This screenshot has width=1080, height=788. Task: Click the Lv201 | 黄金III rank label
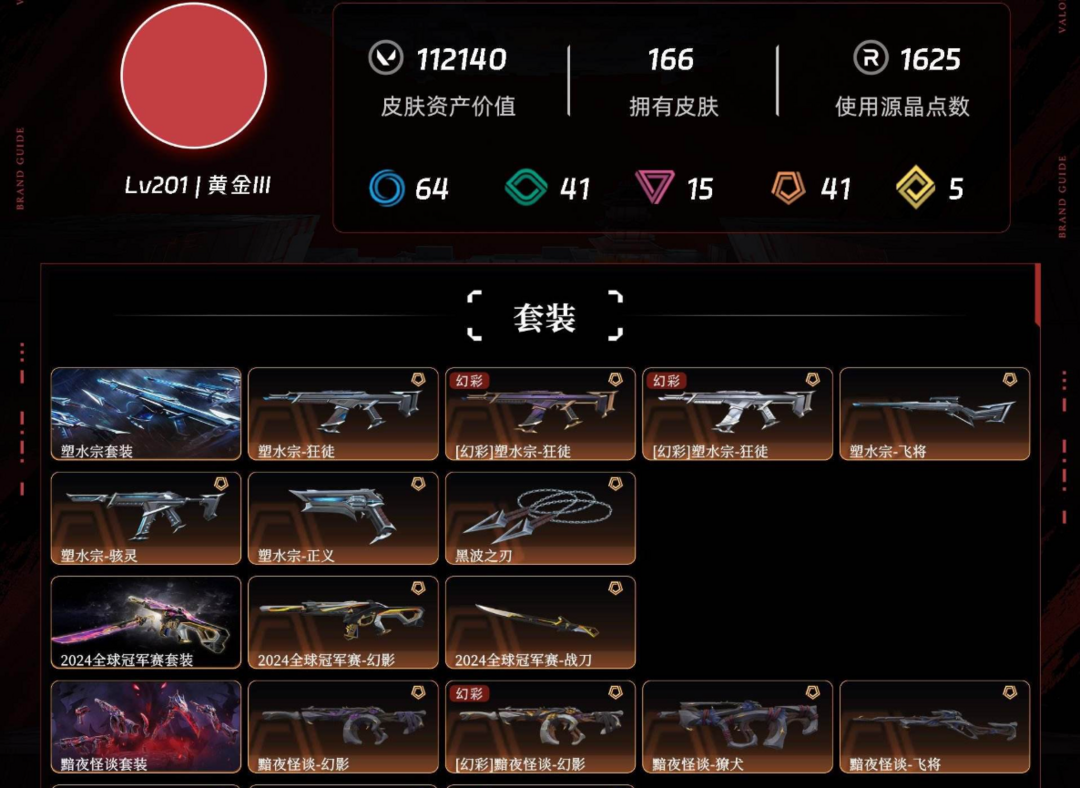click(198, 185)
